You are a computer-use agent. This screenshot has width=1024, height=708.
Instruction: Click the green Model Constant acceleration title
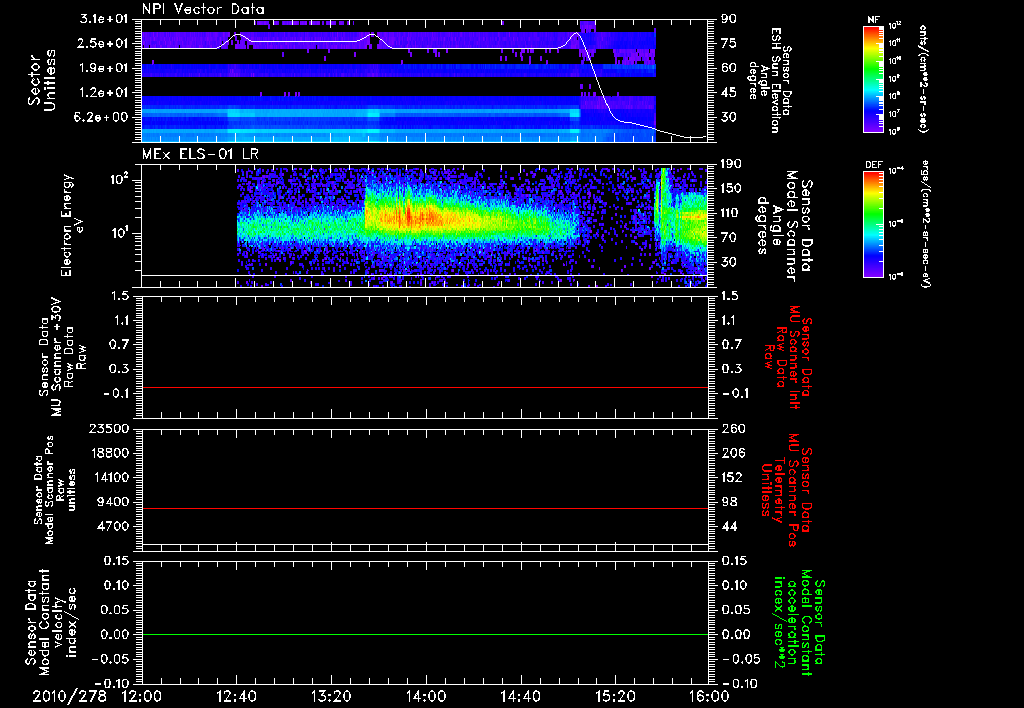pos(799,624)
